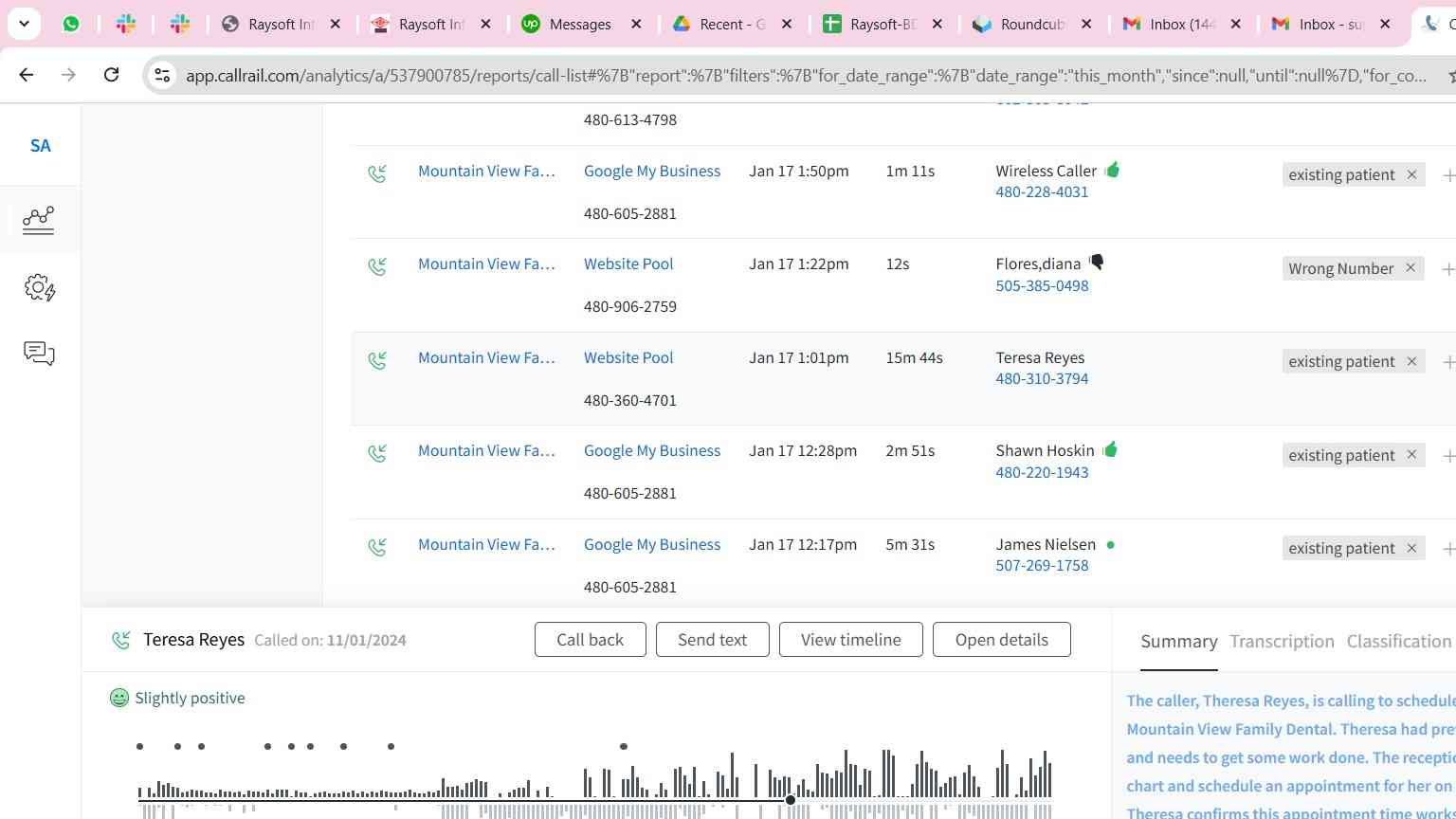This screenshot has width=1456, height=819.
Task: Click thumbs-down icon next to Flores,diana
Action: pos(1096,263)
